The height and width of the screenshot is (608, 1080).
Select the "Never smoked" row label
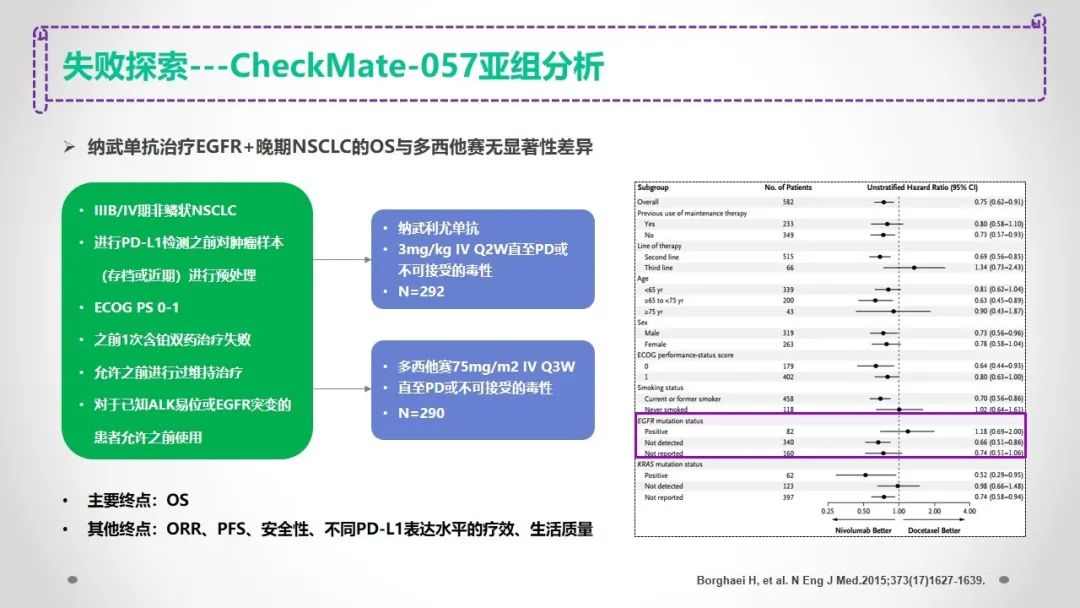[665, 410]
